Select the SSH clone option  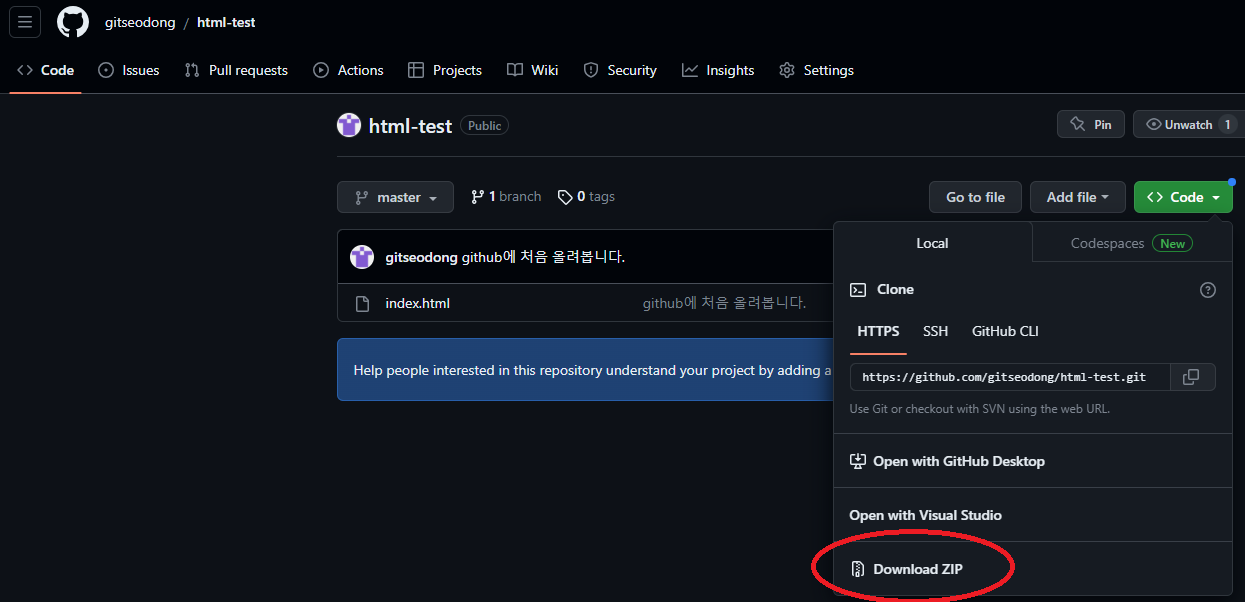pos(936,331)
